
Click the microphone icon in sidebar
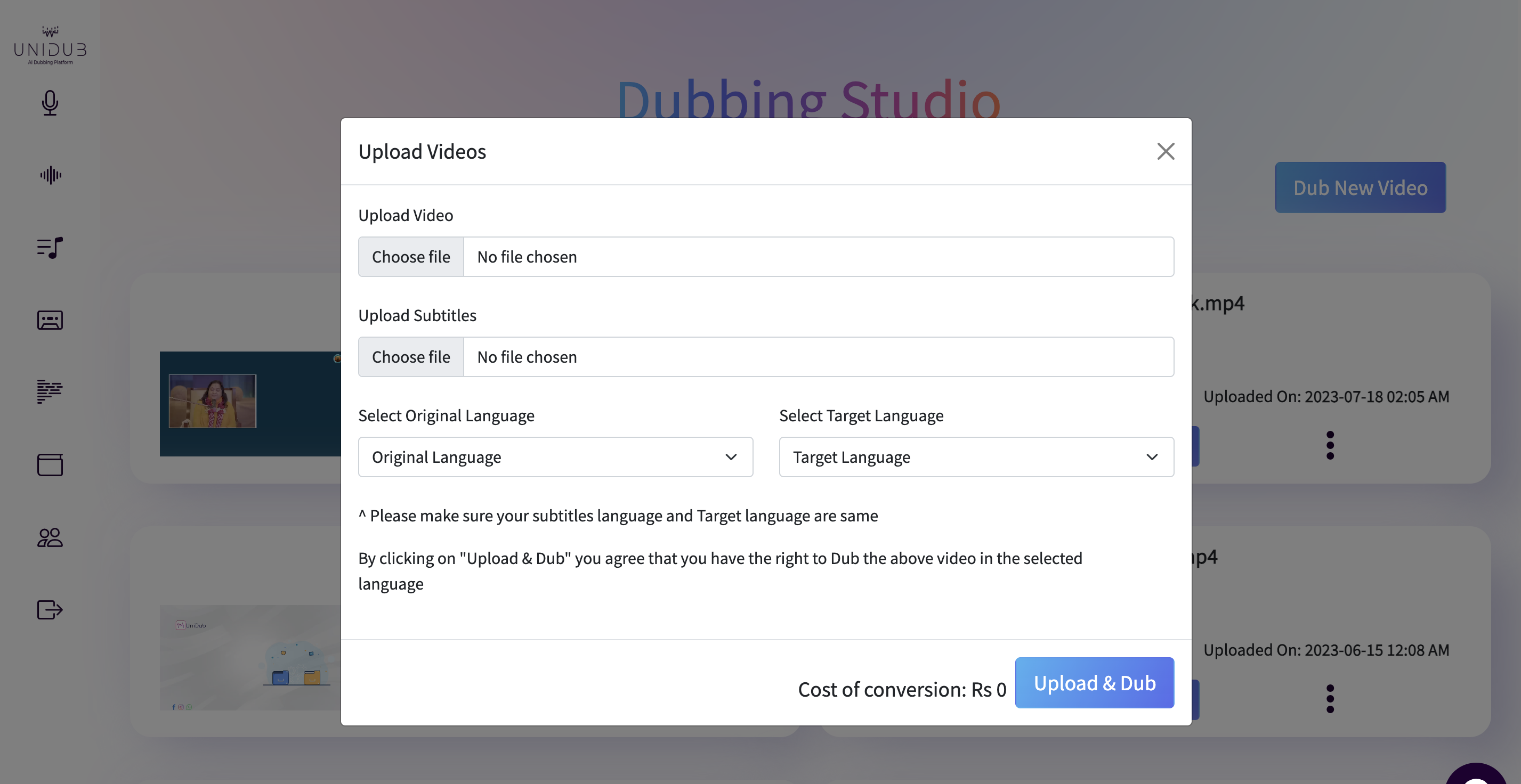pos(50,103)
